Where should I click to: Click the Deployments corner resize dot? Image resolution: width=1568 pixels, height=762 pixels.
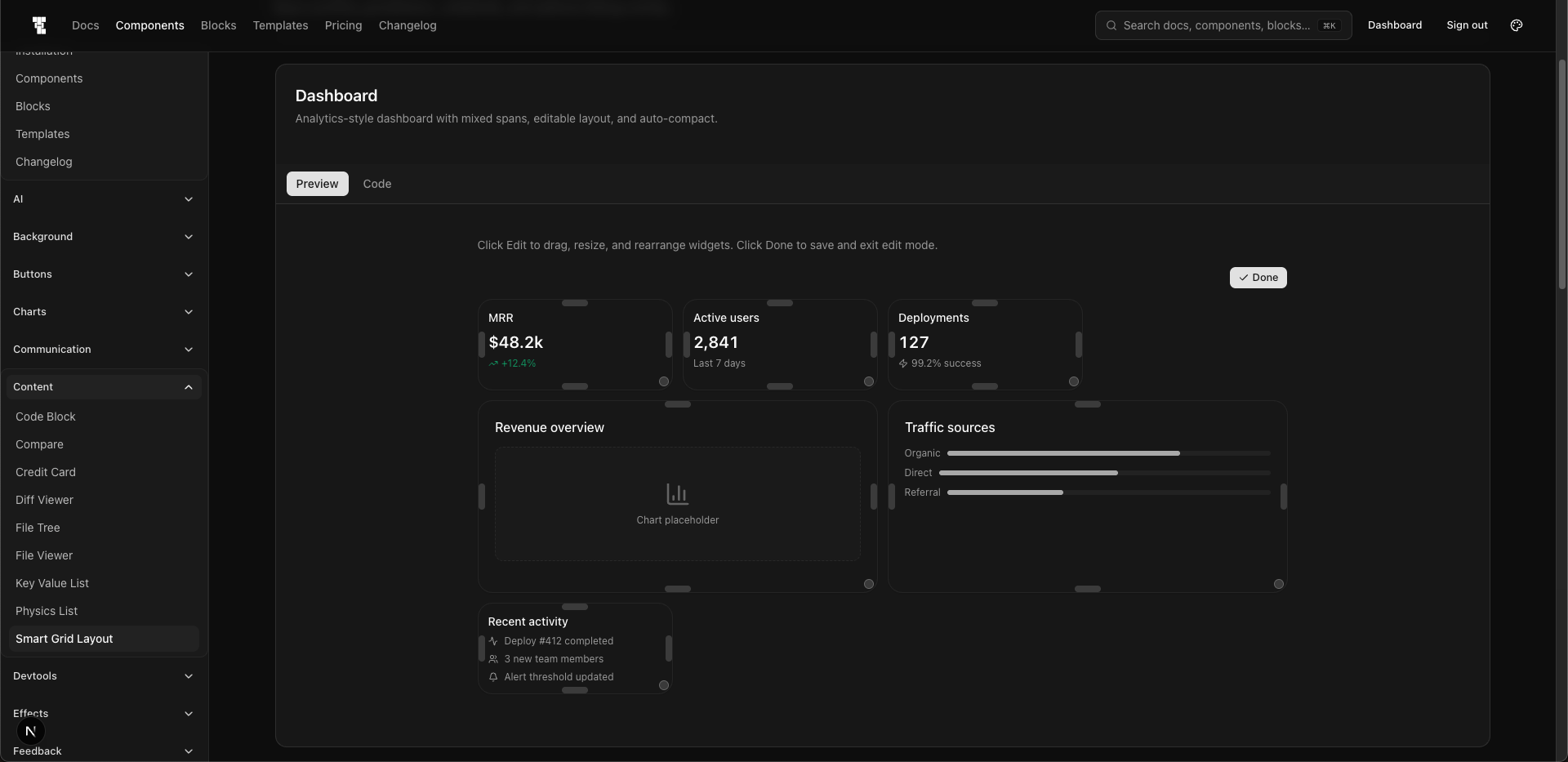tap(1074, 381)
